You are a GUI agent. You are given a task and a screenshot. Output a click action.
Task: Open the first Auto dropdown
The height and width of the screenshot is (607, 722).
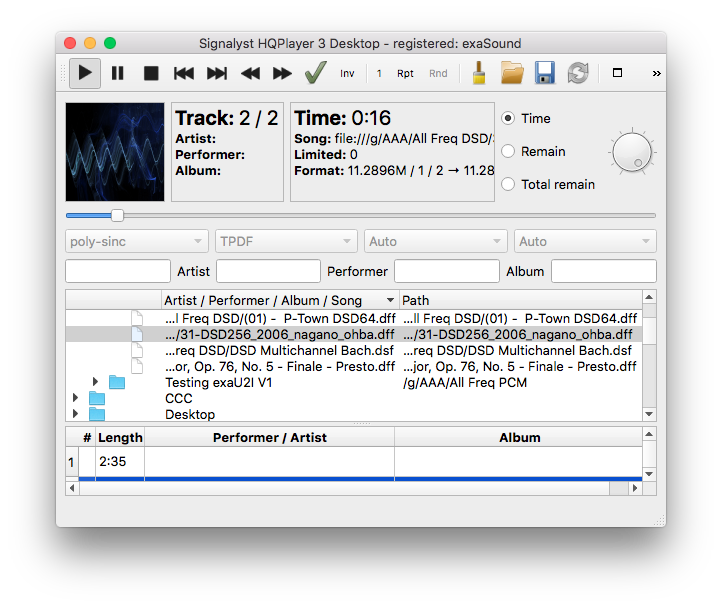point(436,241)
